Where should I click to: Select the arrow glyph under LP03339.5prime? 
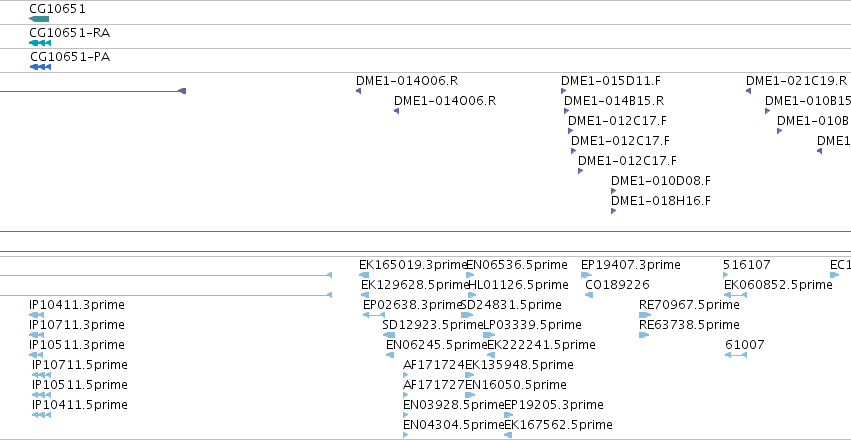pyautogui.click(x=489, y=335)
